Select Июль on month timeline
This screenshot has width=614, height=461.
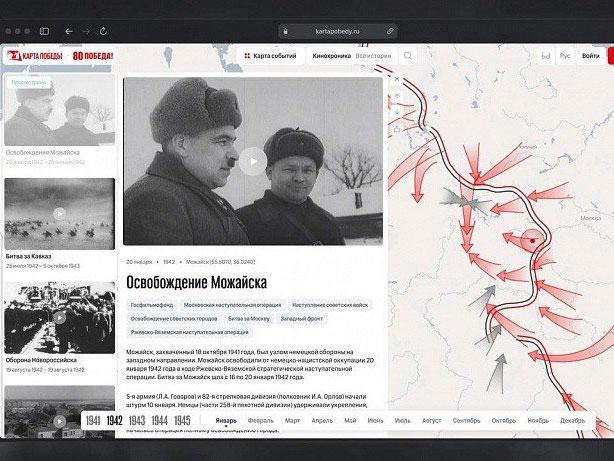[403, 421]
